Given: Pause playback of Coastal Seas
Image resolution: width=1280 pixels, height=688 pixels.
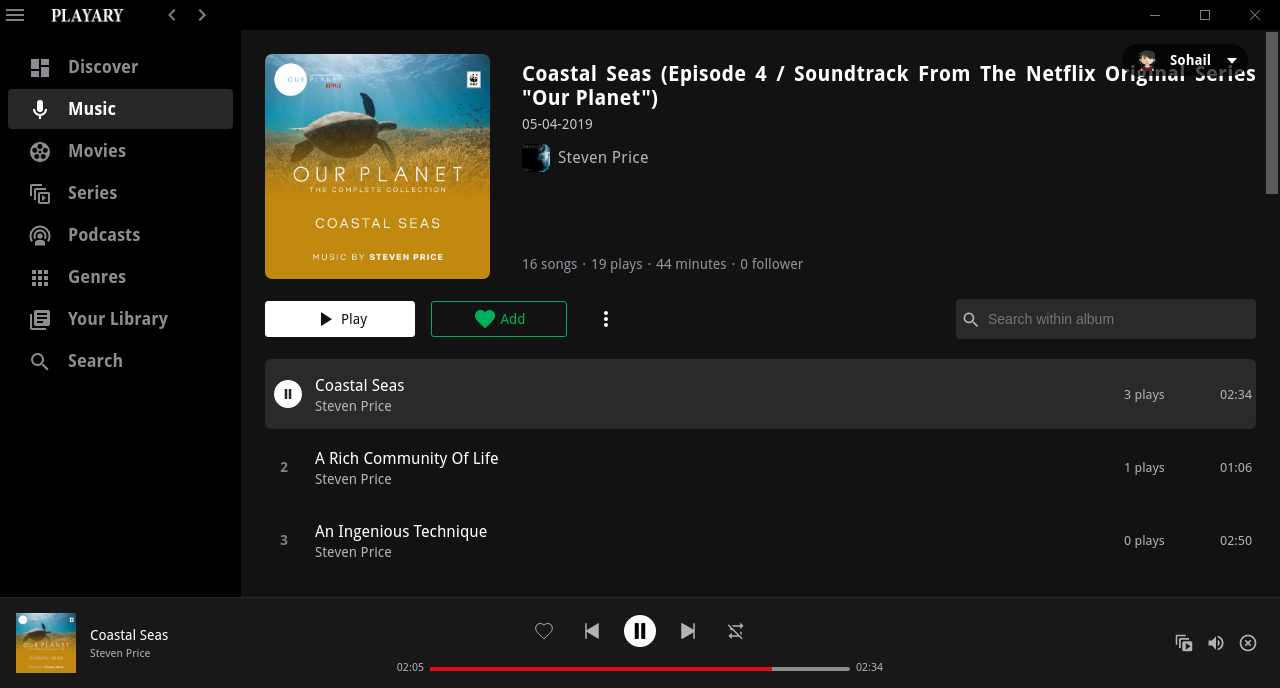Looking at the screenshot, I should tap(640, 631).
